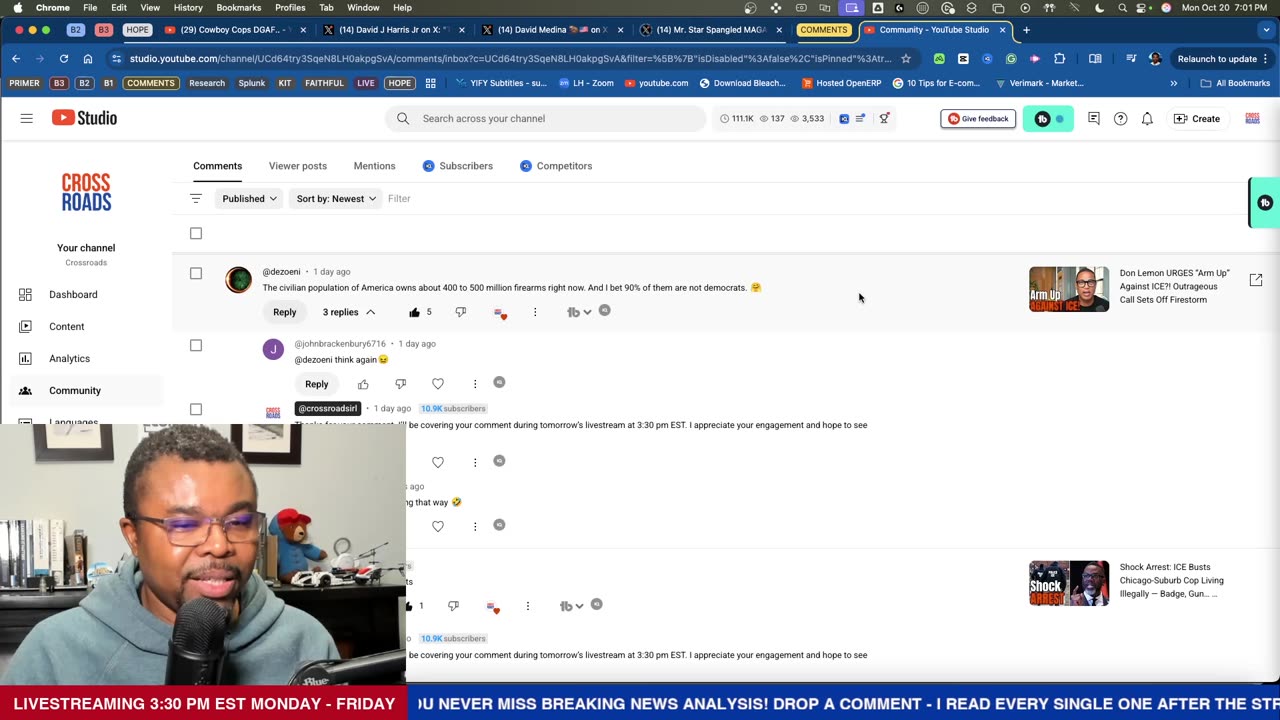Viewport: 1280px width, 720px height.
Task: Open the Don Lemon video thumbnail
Action: (x=1069, y=289)
